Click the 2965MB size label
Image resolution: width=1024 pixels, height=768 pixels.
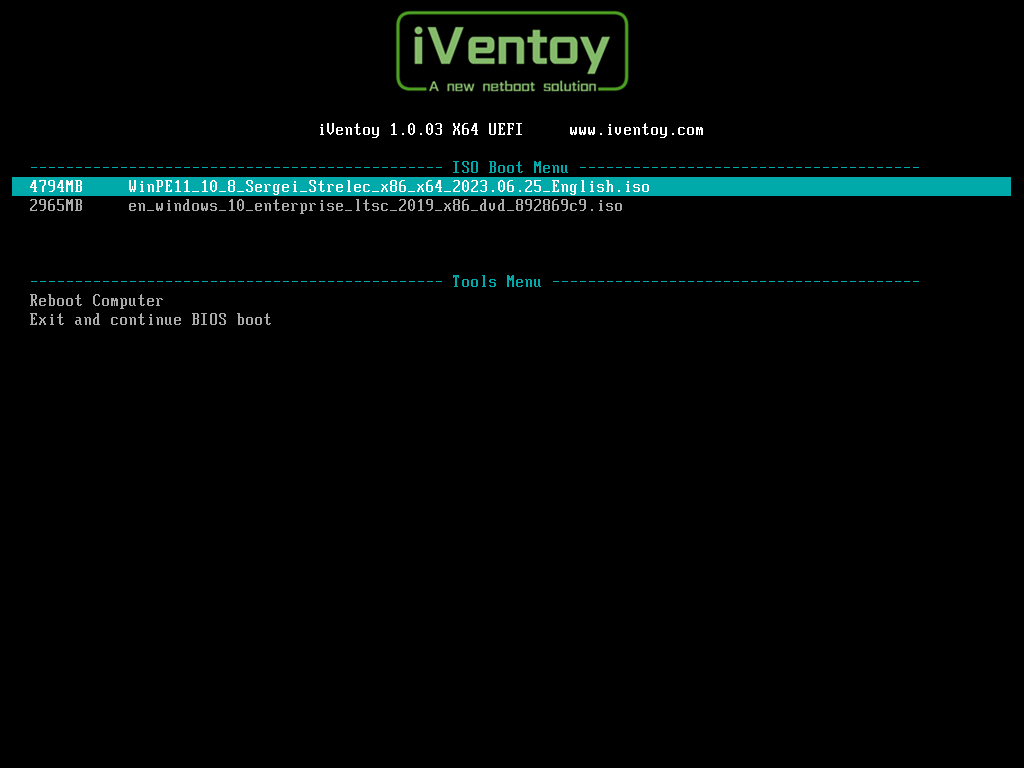point(56,206)
